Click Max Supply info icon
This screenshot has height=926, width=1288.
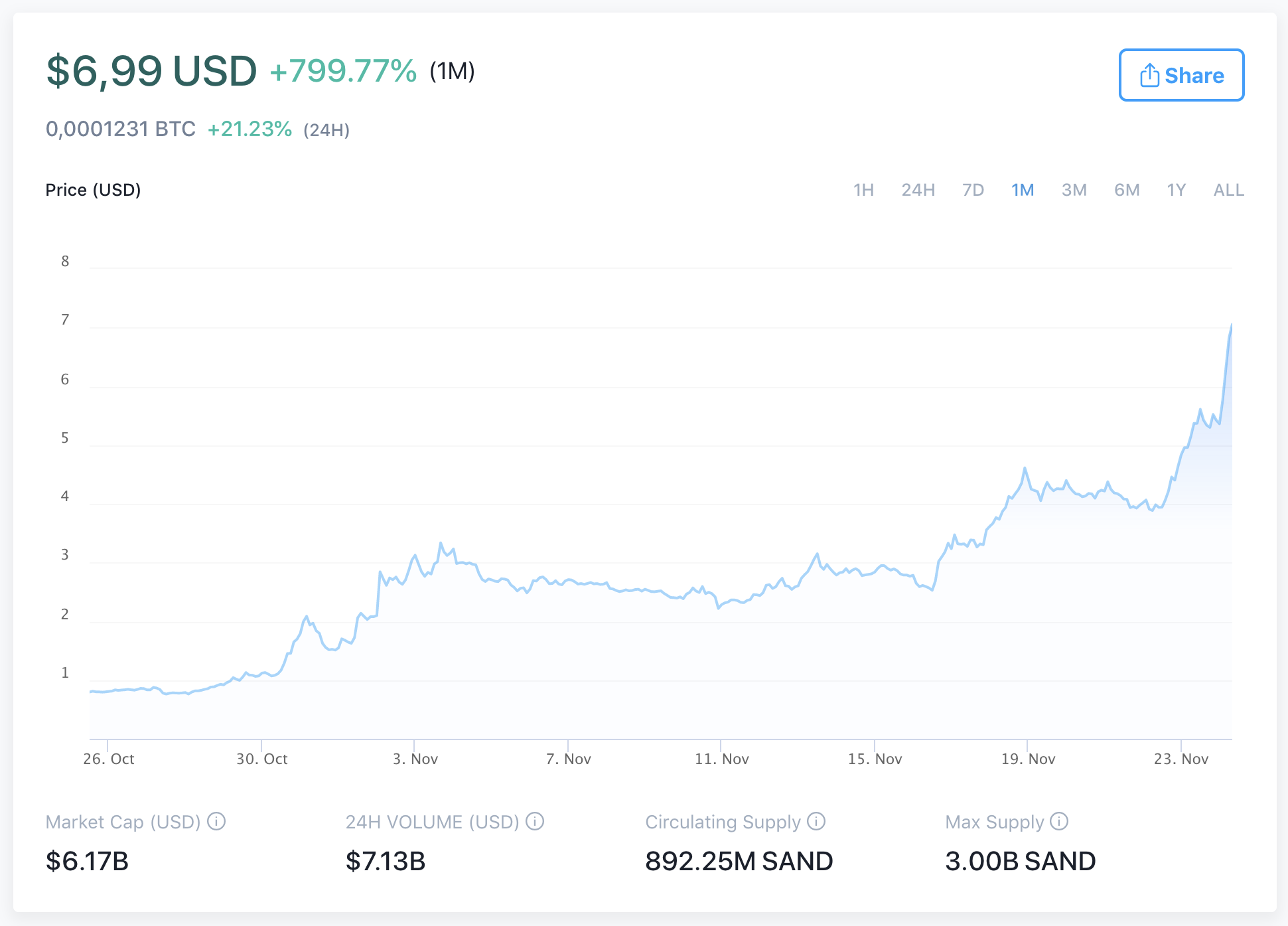click(x=1059, y=821)
